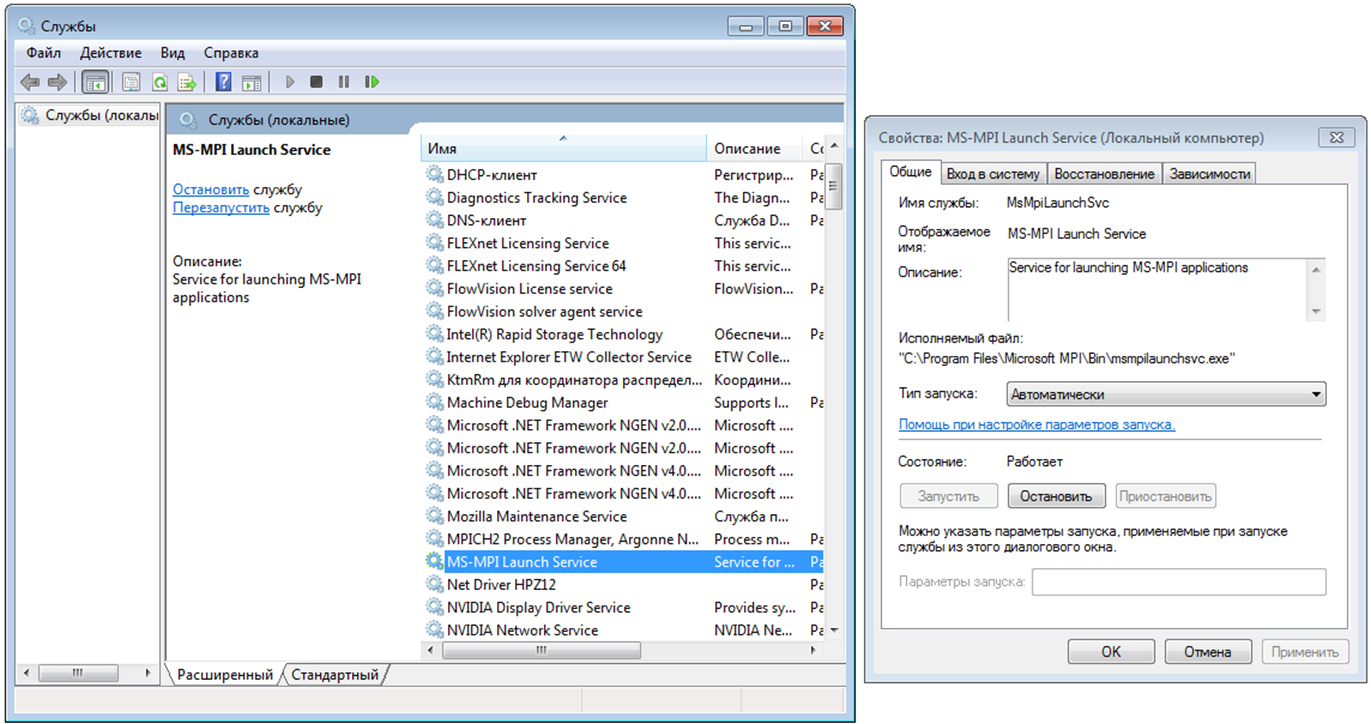Select FlowVision solver agent service row
Image resolution: width=1371 pixels, height=724 pixels.
623,311
